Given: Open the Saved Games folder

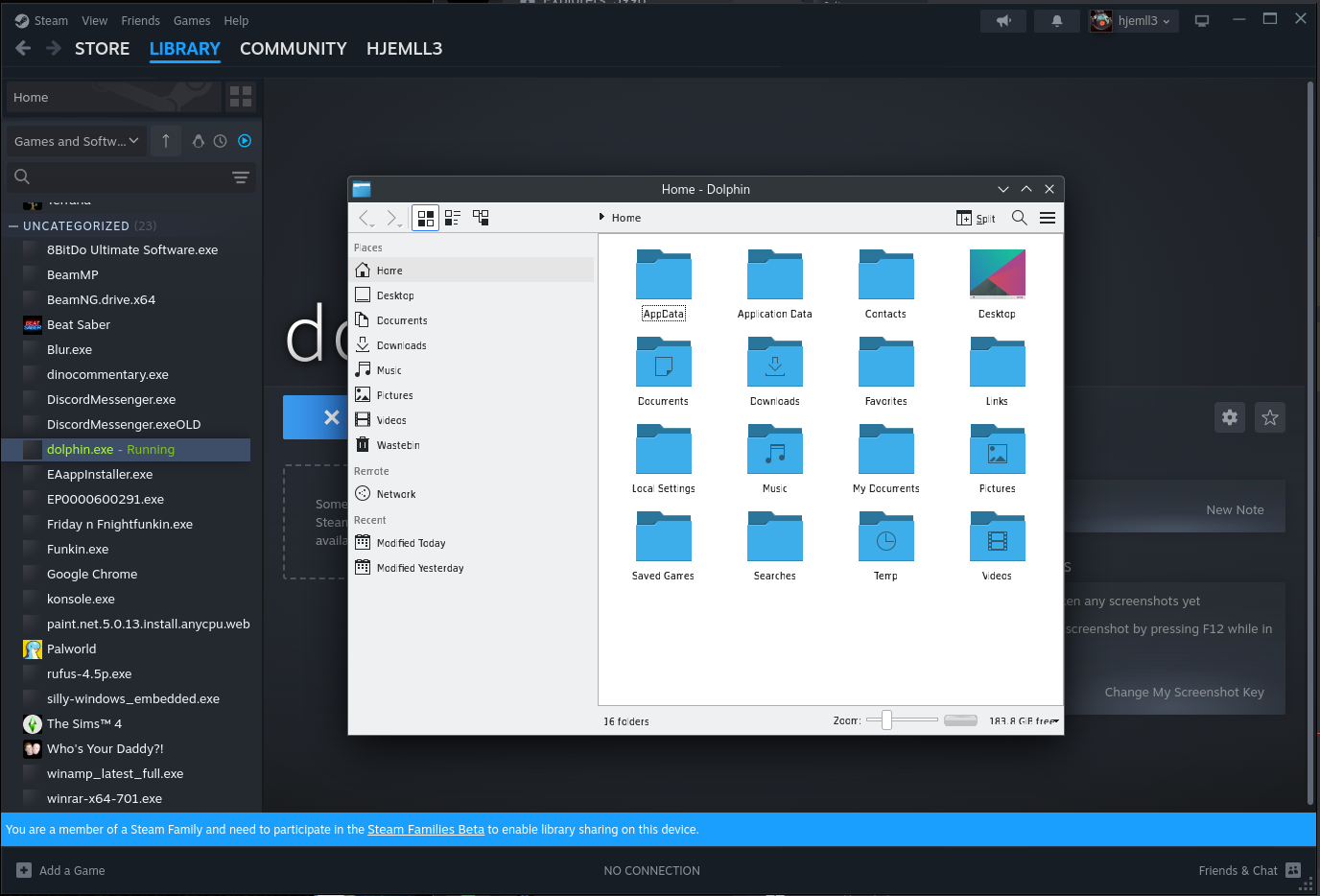Looking at the screenshot, I should 664,547.
